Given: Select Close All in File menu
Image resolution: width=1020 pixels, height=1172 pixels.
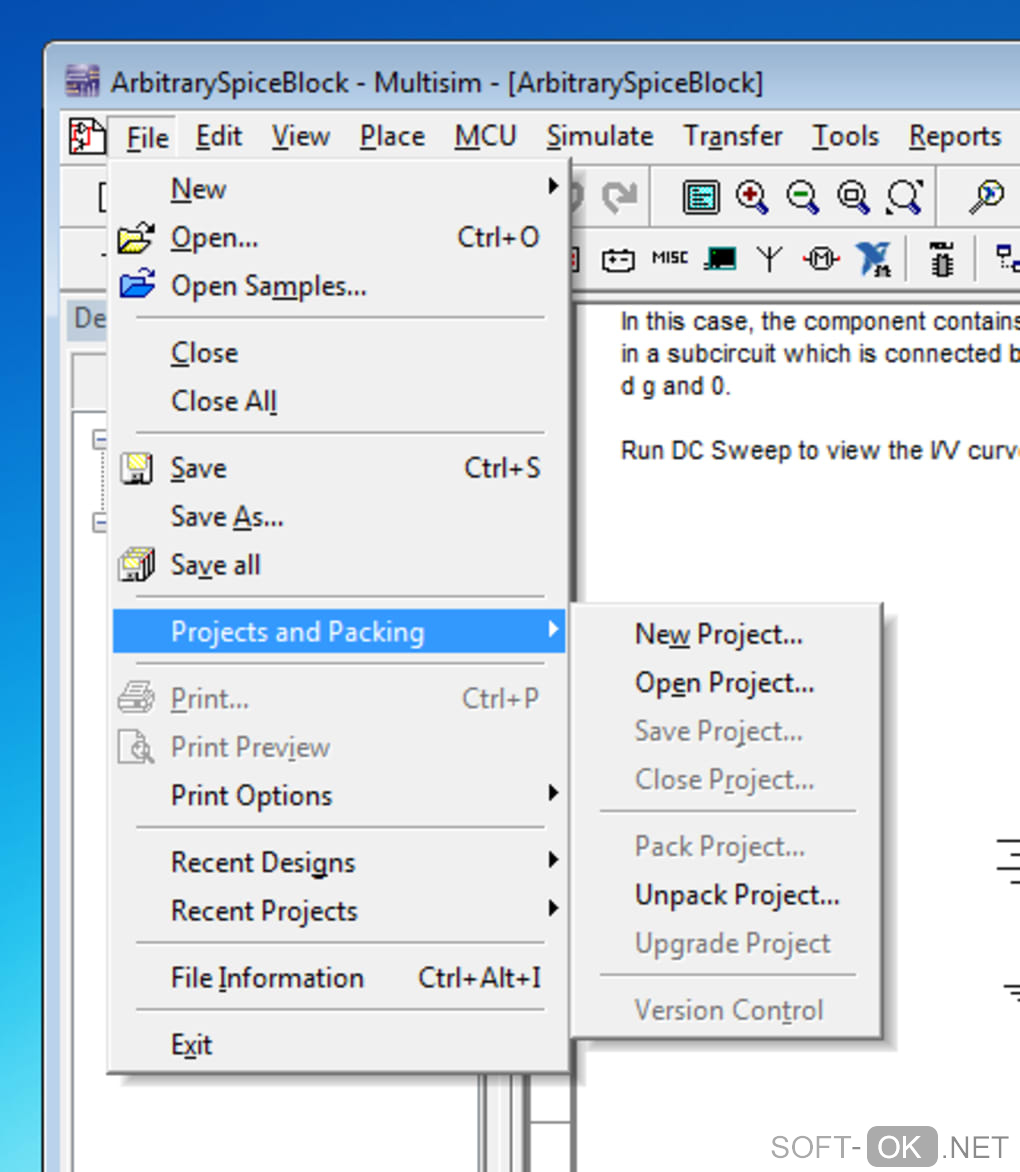Looking at the screenshot, I should [339, 401].
